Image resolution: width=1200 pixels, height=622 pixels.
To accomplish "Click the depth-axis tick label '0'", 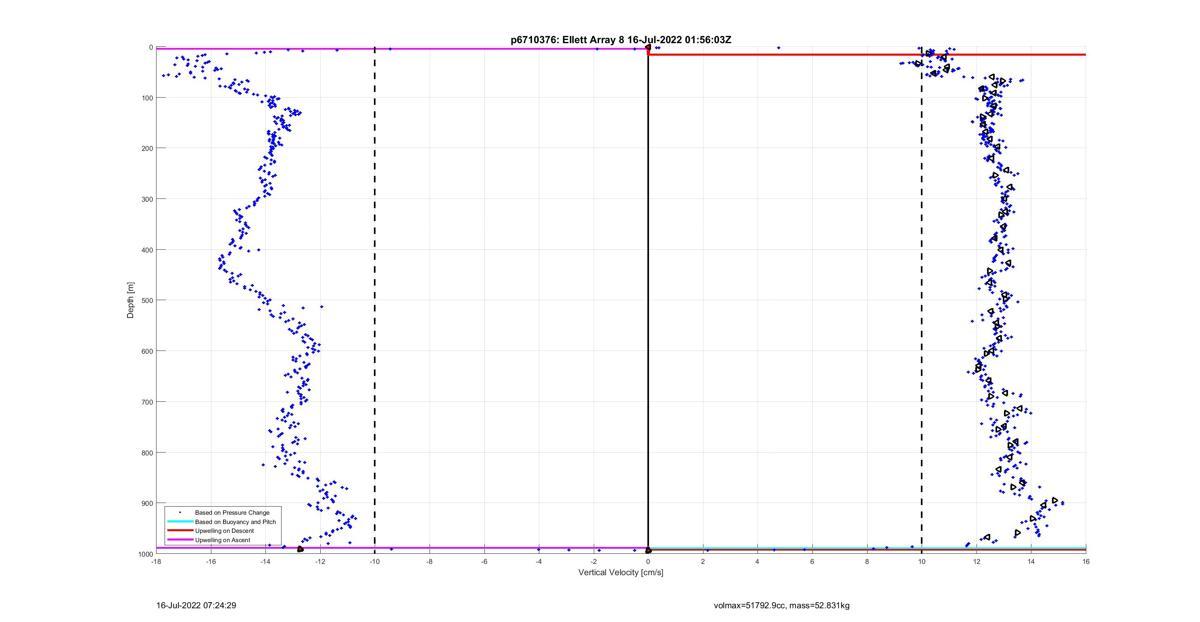I will [x=150, y=47].
